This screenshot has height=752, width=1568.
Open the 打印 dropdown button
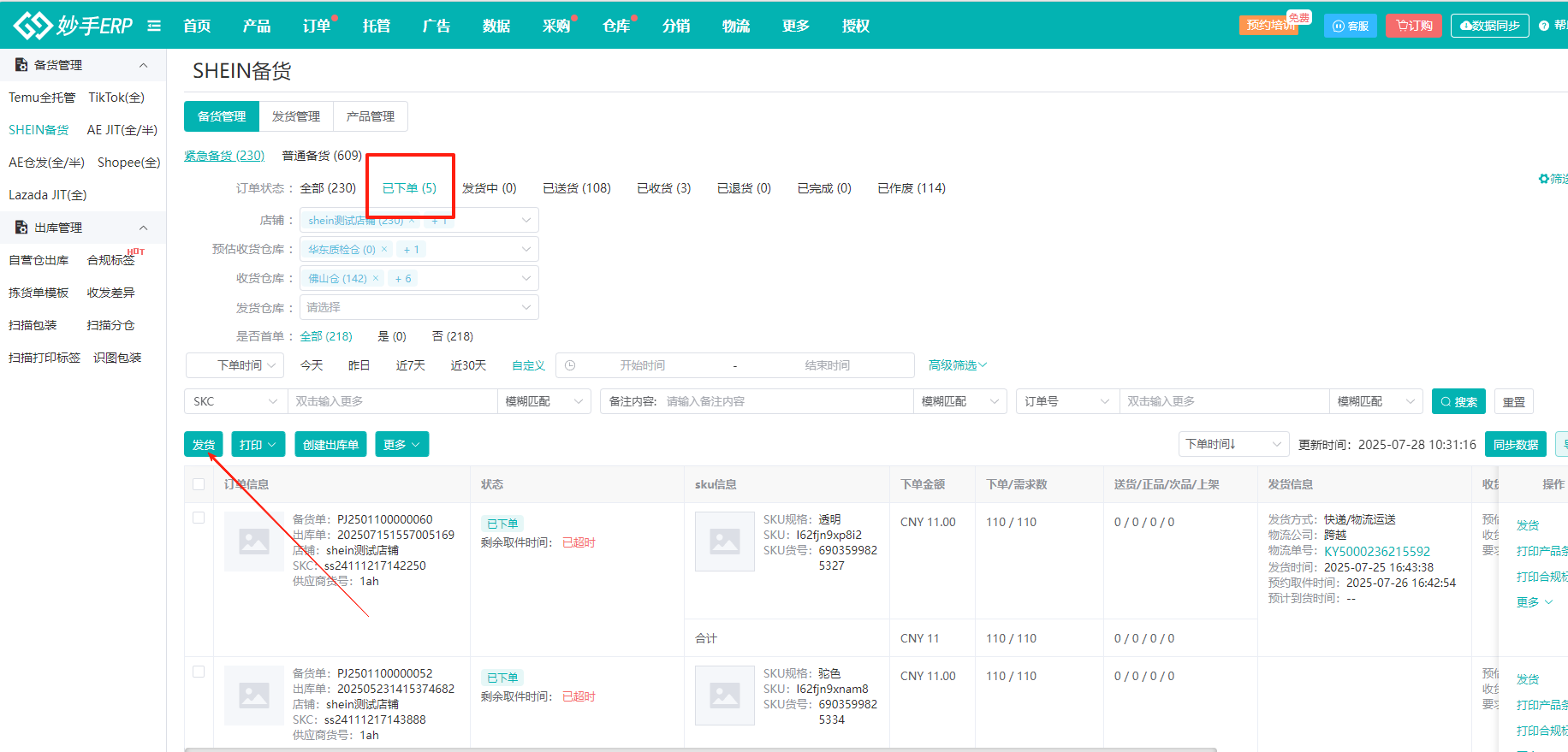click(x=258, y=444)
